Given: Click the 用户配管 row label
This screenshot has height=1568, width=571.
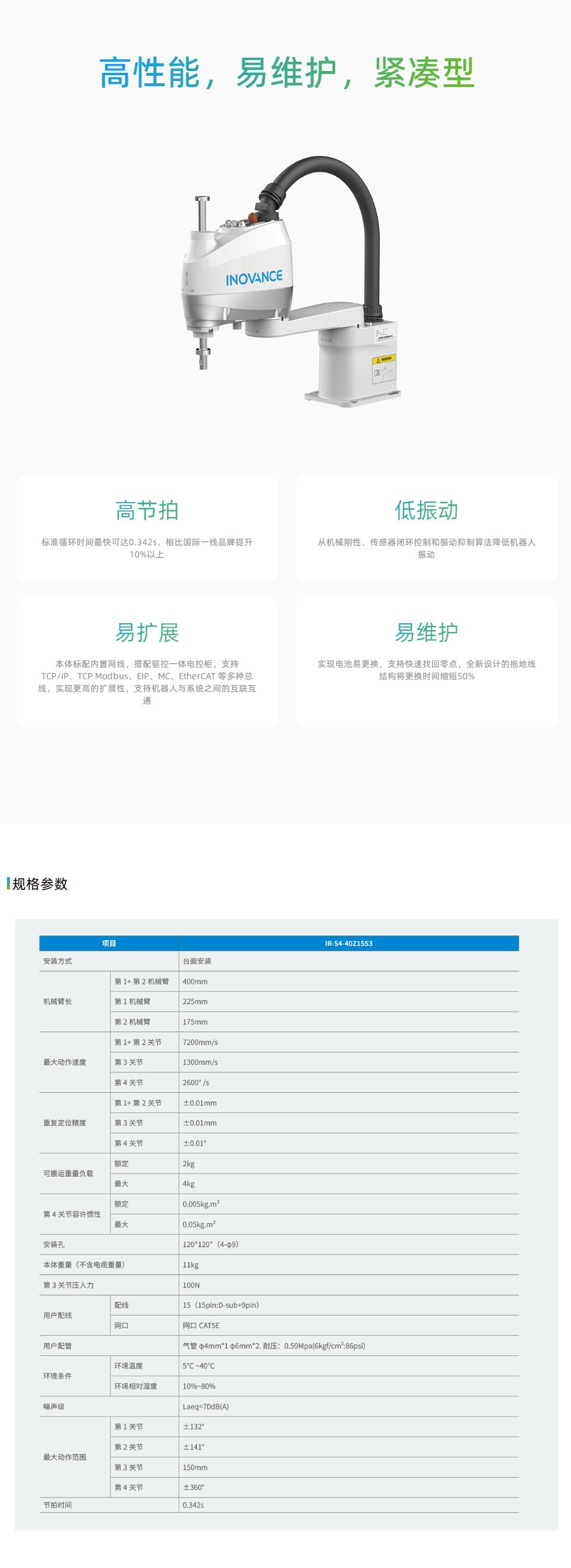Looking at the screenshot, I should tap(57, 1346).
